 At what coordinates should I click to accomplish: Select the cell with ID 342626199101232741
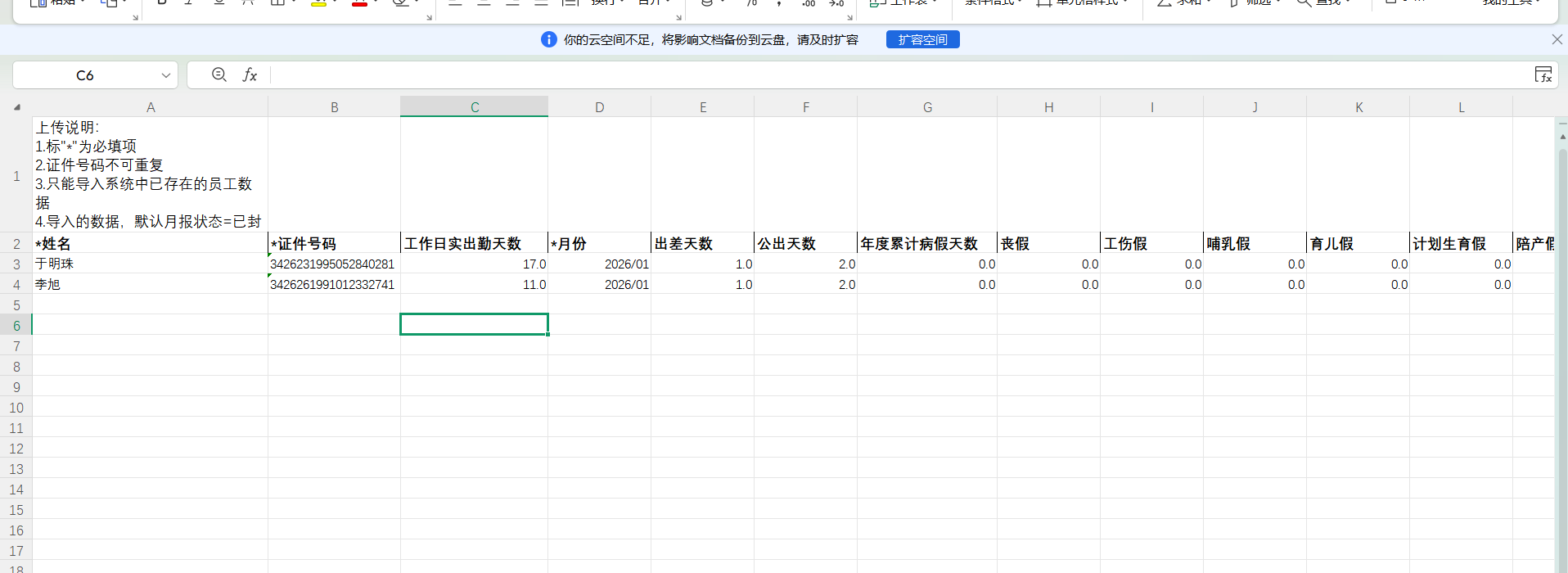(333, 284)
